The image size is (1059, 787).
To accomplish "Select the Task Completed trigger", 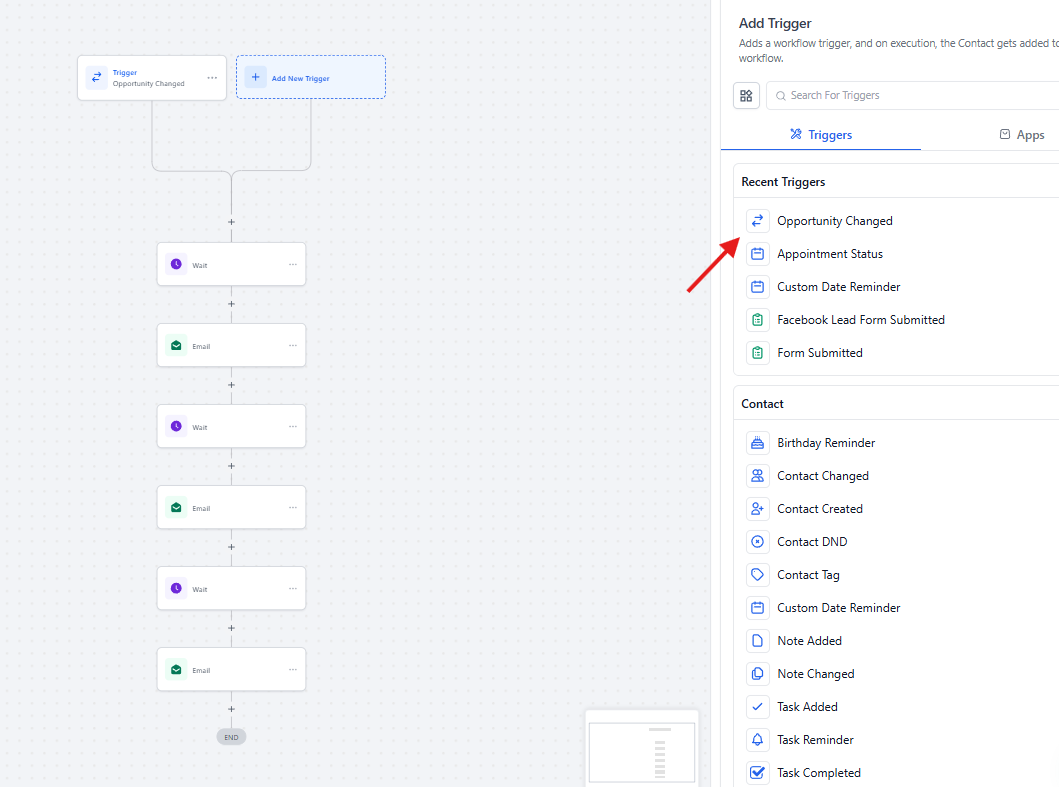I will (818, 773).
